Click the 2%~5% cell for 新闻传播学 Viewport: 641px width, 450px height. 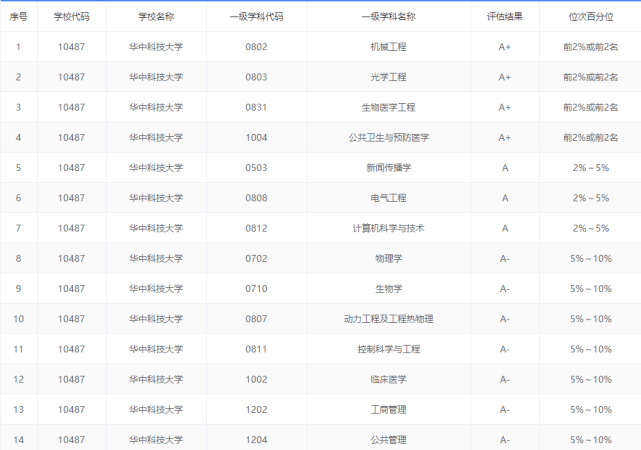click(x=591, y=168)
